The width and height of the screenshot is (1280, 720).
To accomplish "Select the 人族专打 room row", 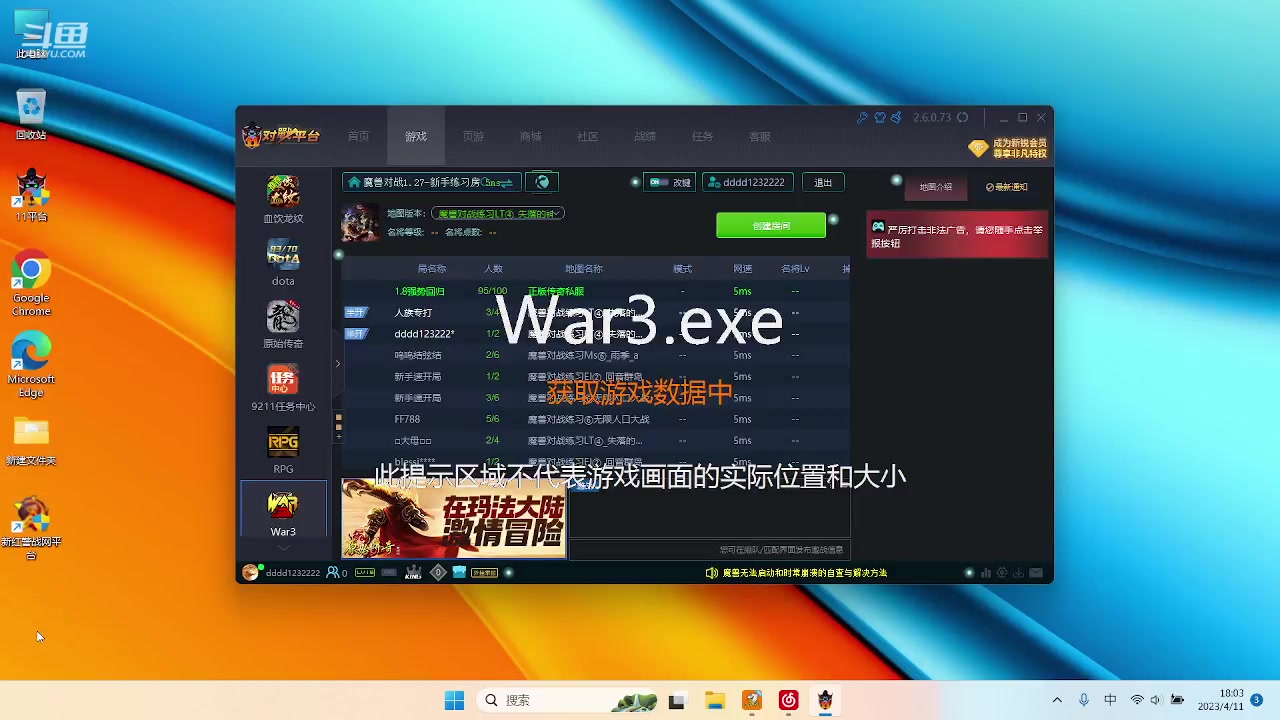I will 596,313.
